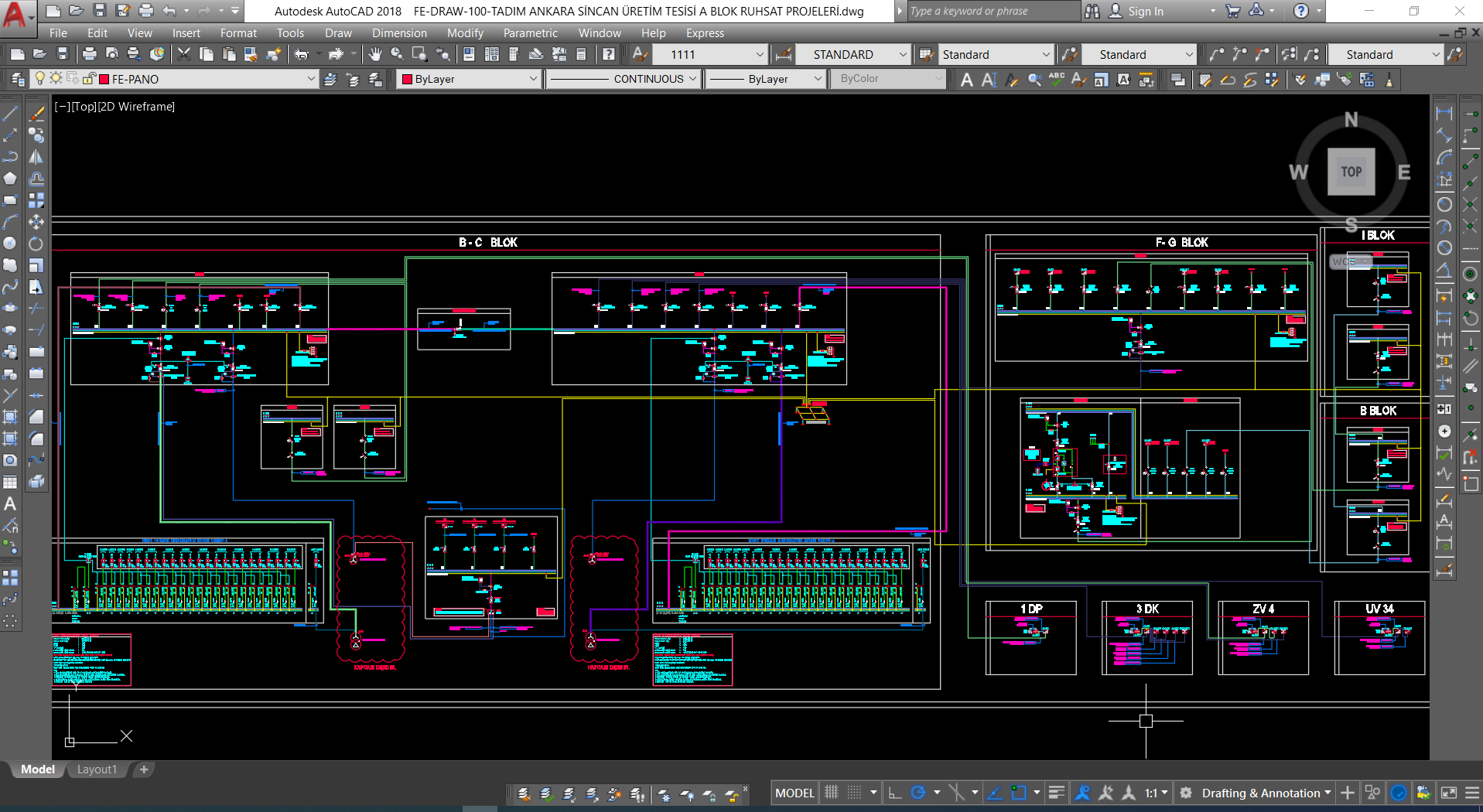This screenshot has width=1483, height=812.
Task: Click the Cut scissors icon
Action: (x=184, y=54)
